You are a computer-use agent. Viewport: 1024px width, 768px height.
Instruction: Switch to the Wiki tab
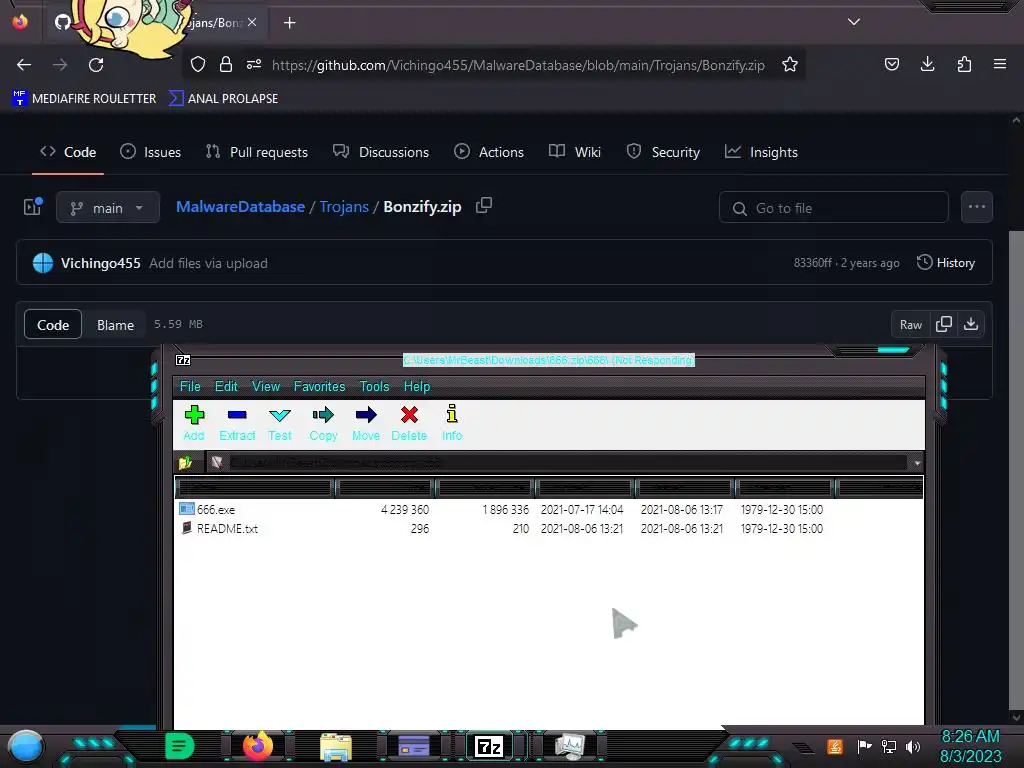coord(575,152)
